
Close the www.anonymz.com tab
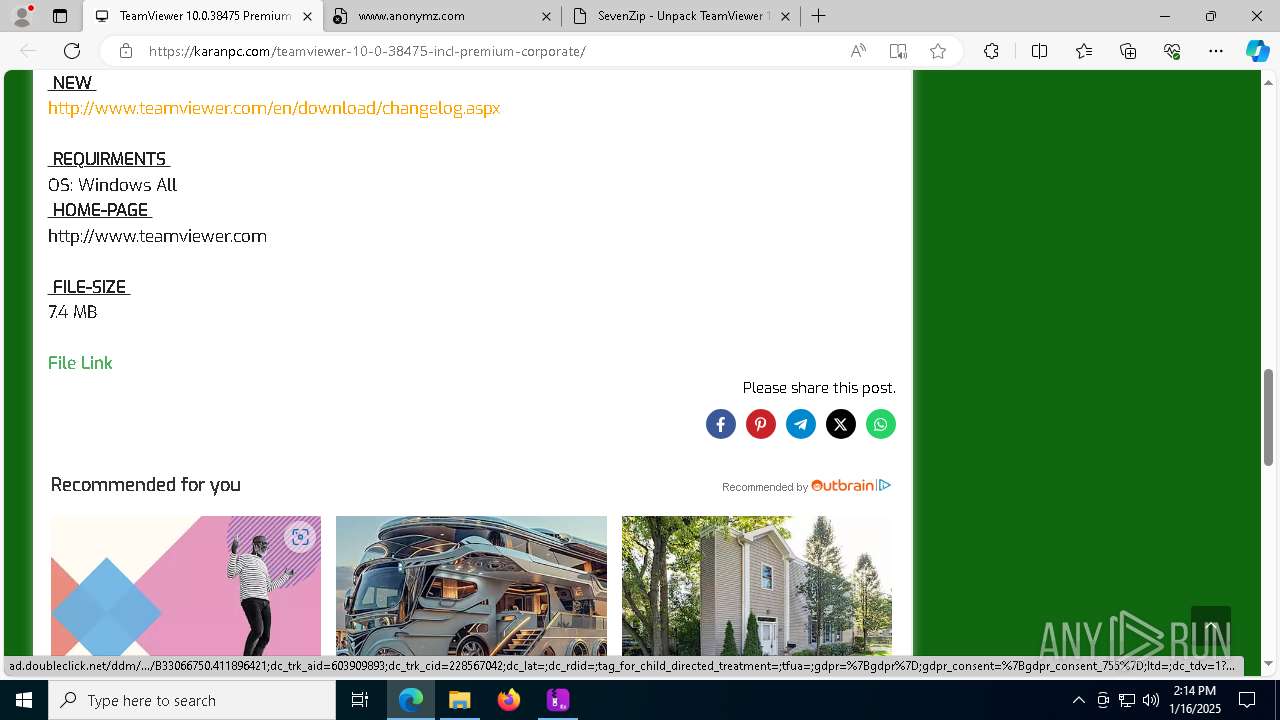click(x=546, y=16)
